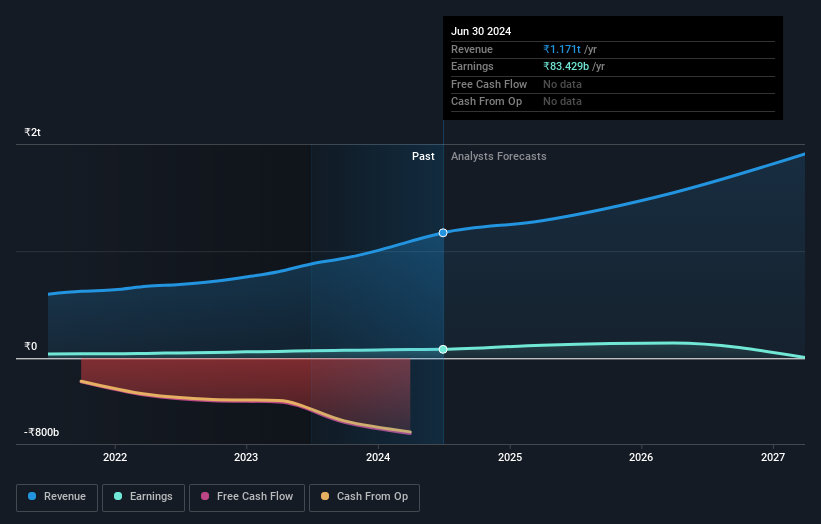Click the ₹2t y-axis label

pyautogui.click(x=32, y=132)
